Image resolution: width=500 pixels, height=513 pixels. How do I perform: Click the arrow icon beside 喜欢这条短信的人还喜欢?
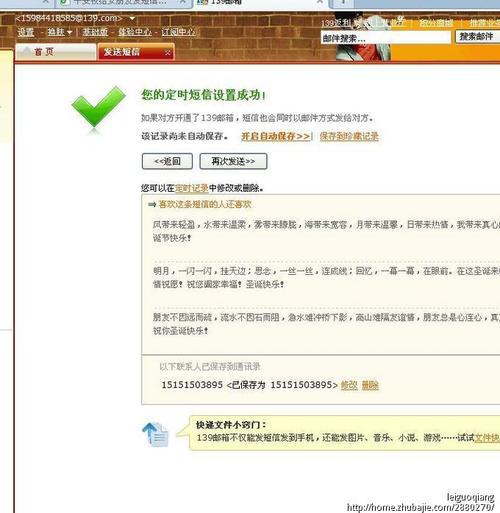click(152, 204)
